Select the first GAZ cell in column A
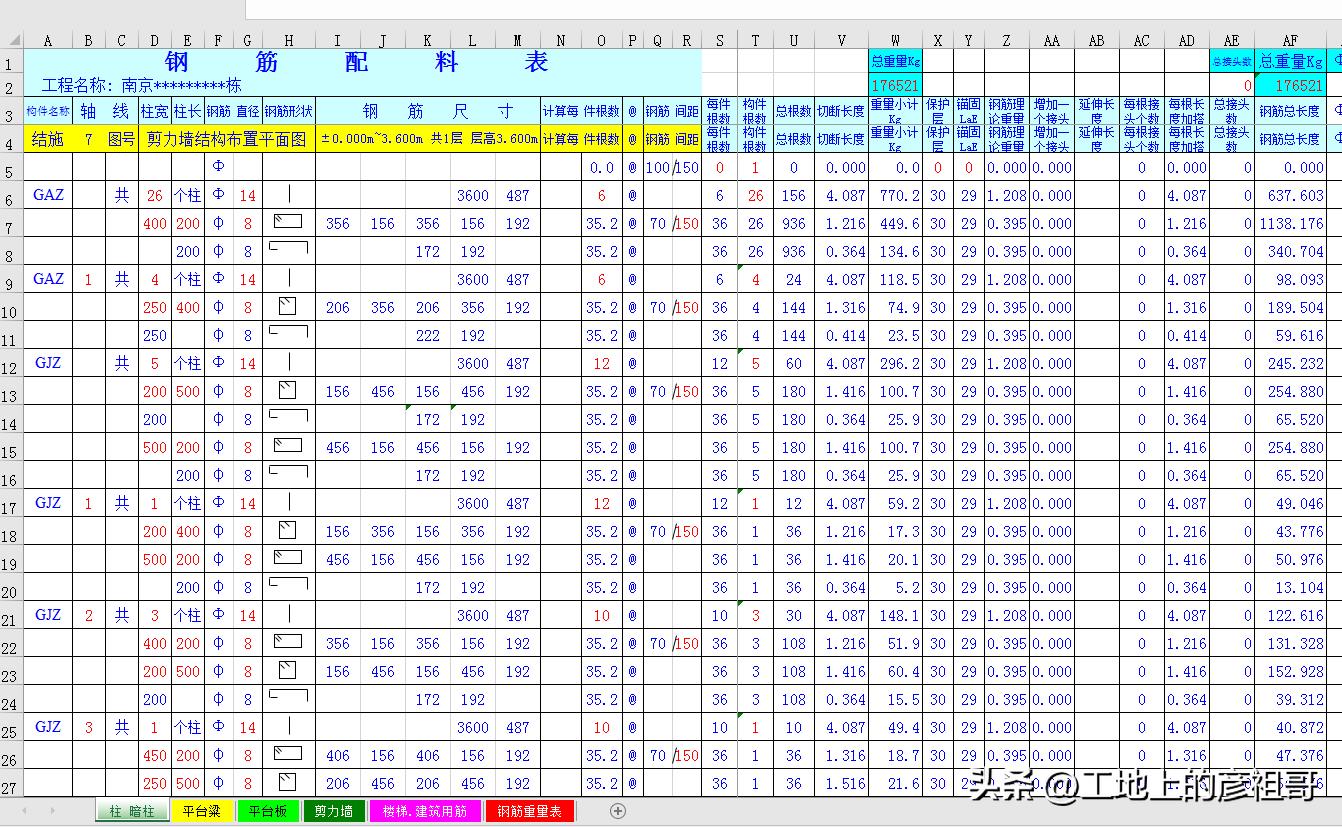This screenshot has width=1342, height=827. click(x=48, y=195)
